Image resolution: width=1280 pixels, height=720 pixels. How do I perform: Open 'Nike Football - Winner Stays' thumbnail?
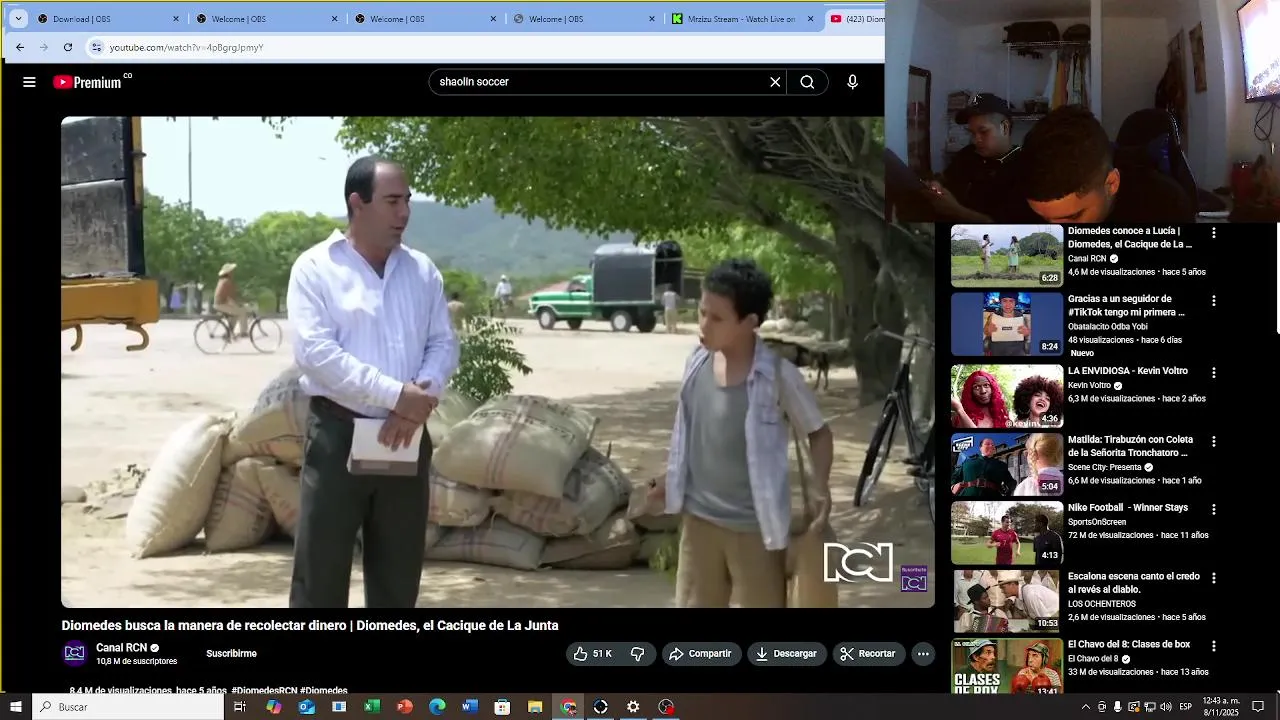point(1006,533)
